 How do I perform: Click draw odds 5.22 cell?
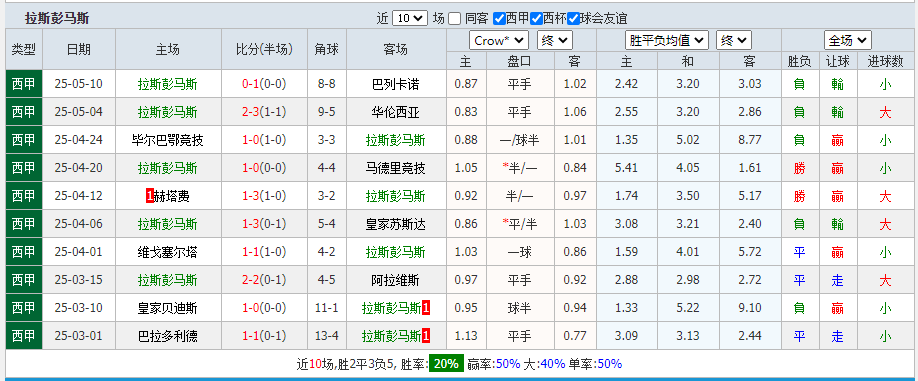pyautogui.click(x=688, y=308)
